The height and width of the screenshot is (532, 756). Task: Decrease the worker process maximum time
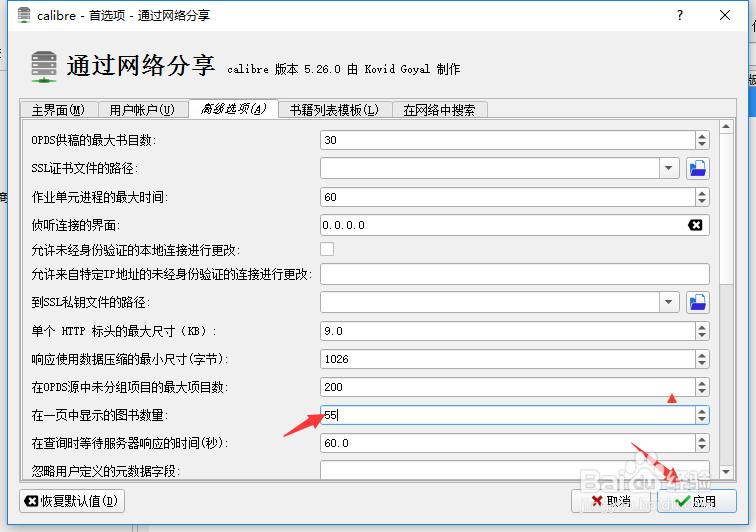coord(702,201)
